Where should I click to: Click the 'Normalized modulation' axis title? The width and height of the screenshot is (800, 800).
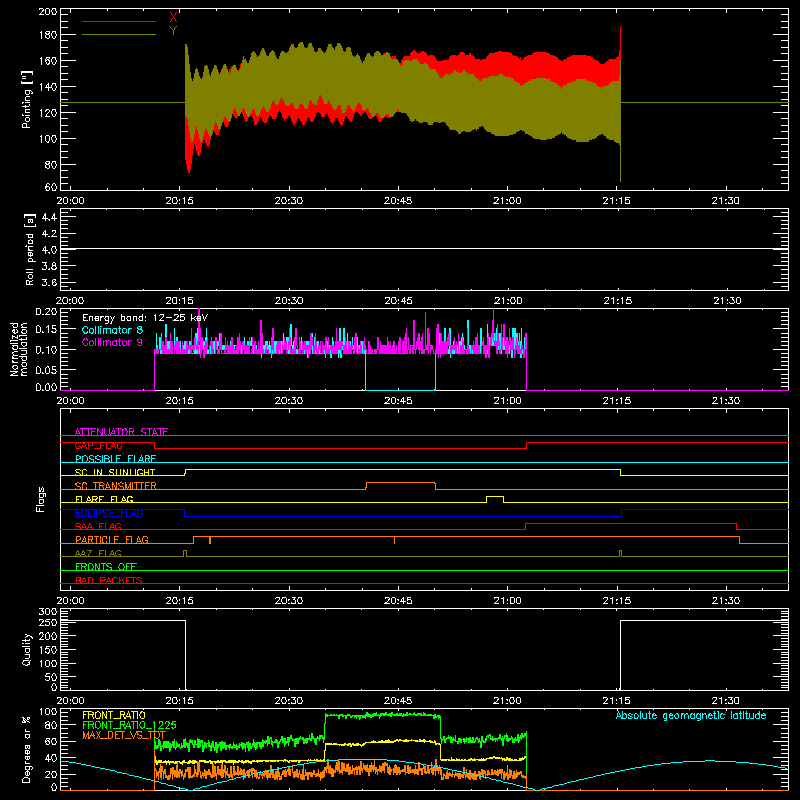(19, 349)
